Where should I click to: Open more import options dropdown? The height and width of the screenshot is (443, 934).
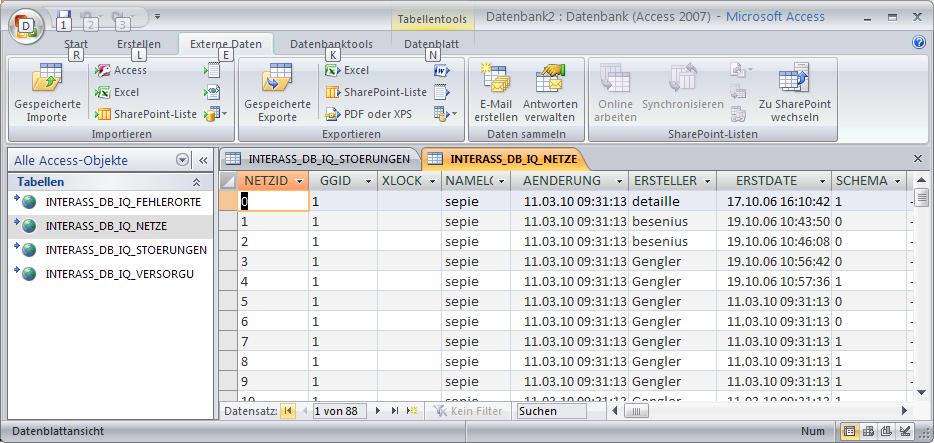coord(215,114)
